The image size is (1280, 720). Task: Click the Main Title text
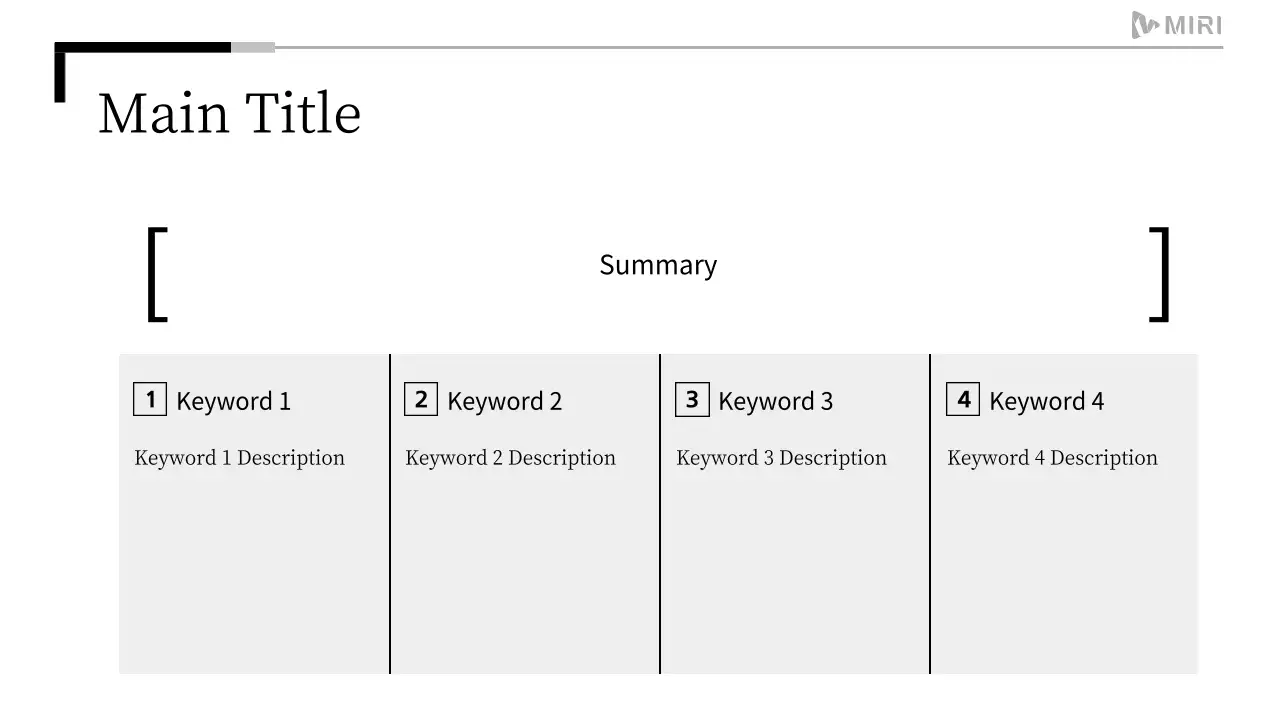[229, 112]
